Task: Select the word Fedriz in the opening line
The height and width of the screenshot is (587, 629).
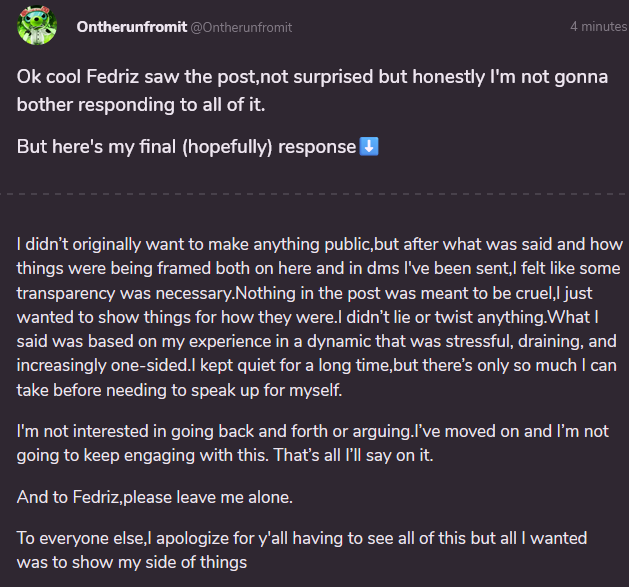Action: click(112, 77)
